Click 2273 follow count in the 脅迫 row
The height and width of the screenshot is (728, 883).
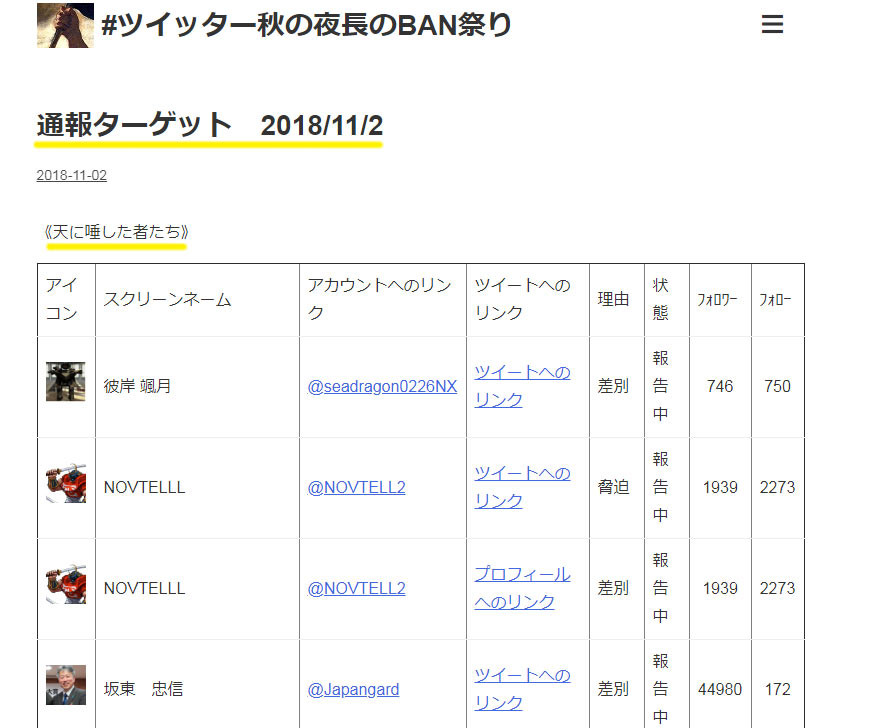click(777, 487)
